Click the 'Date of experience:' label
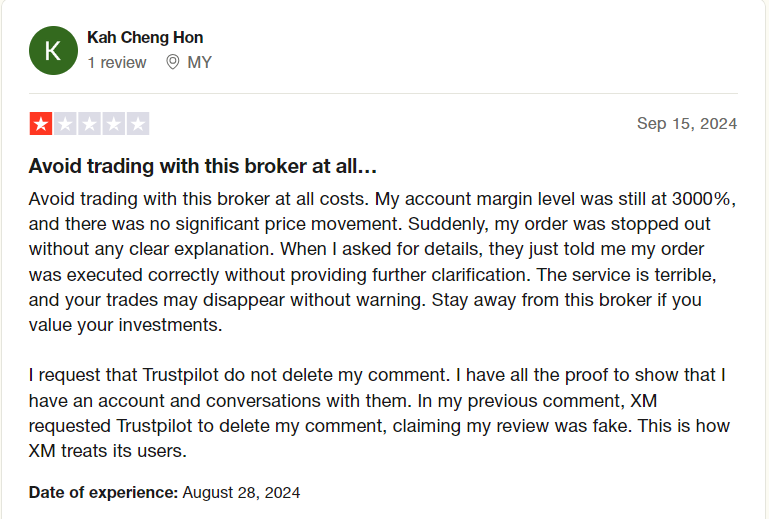 pyautogui.click(x=103, y=492)
